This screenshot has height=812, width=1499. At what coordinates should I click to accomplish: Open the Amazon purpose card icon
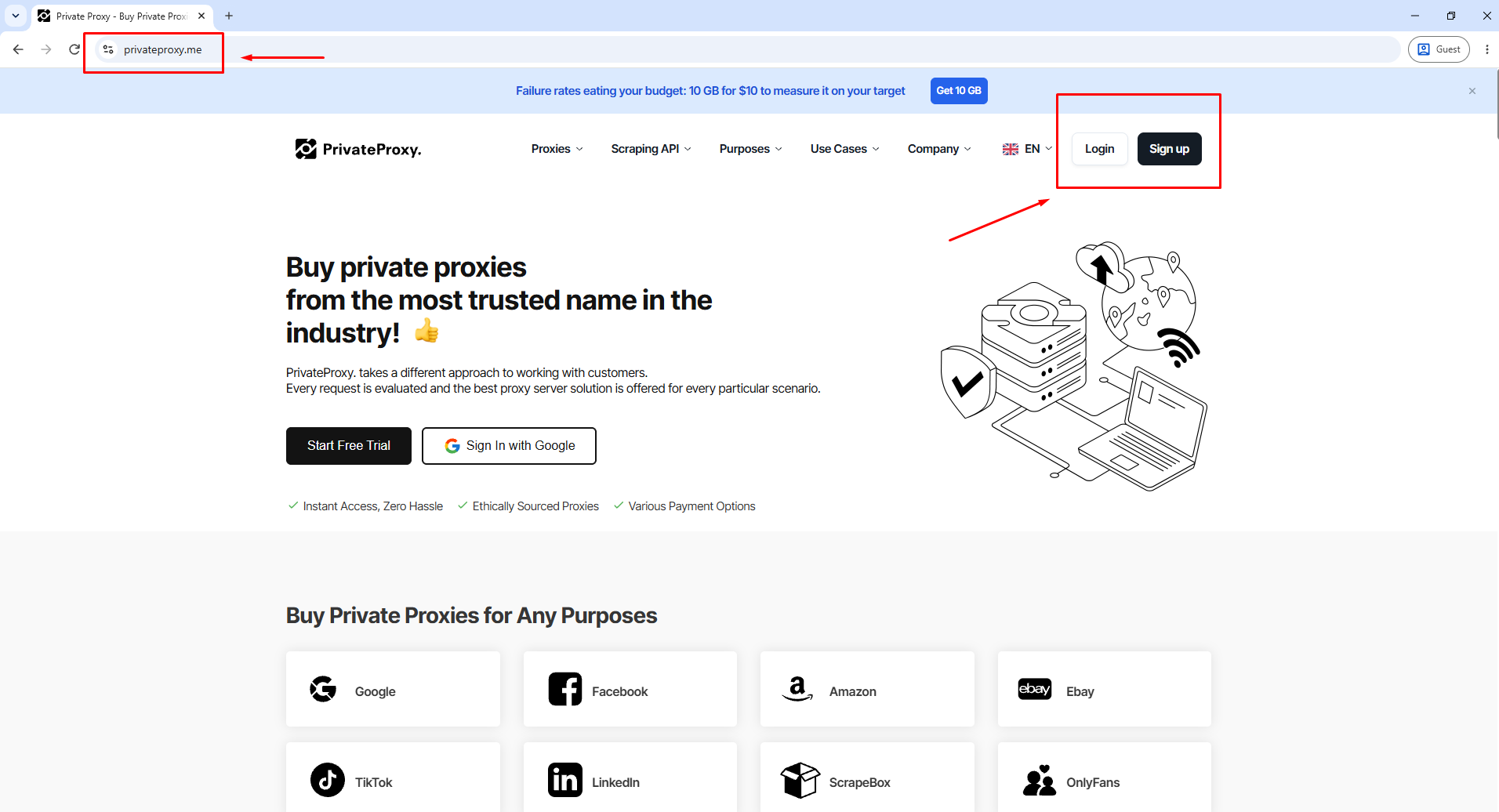point(797,689)
